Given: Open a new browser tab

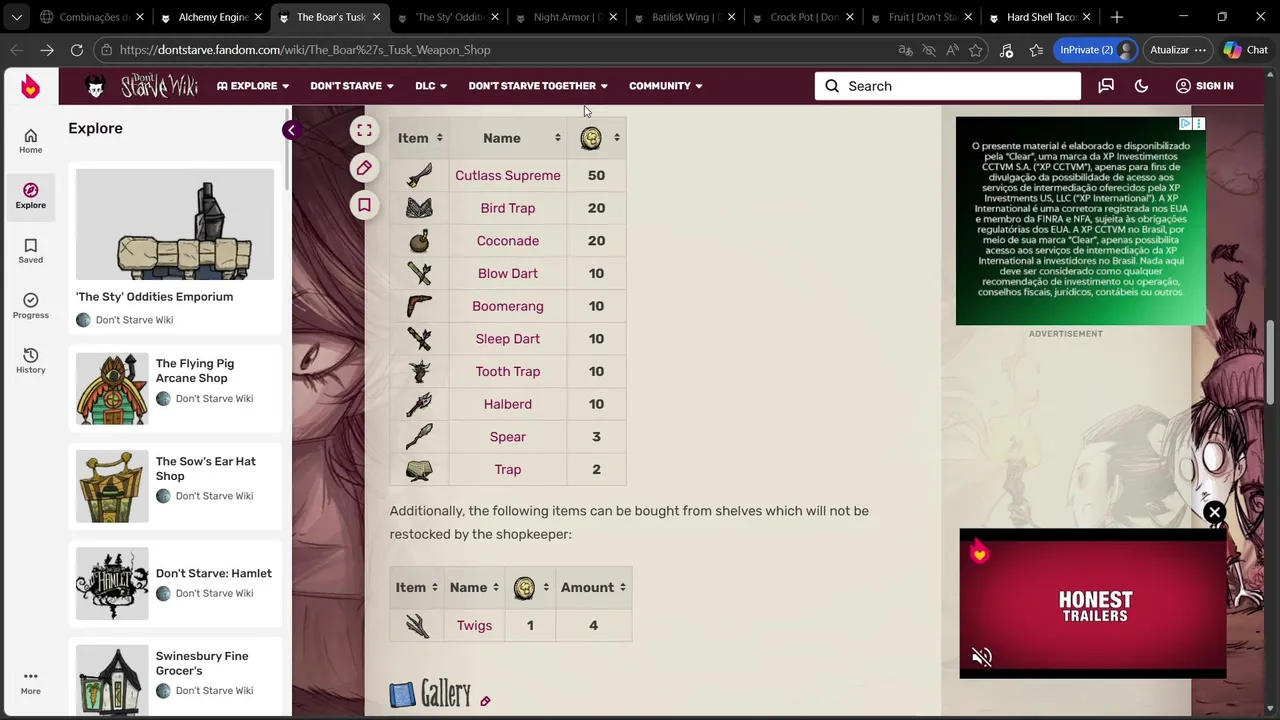Looking at the screenshot, I should (x=1117, y=17).
